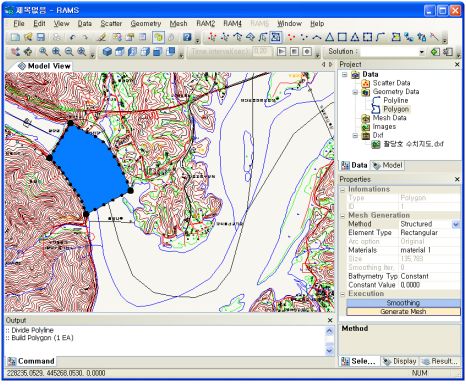Select the Zoom Out magnifier icon
The height and width of the screenshot is (386, 466).
[69, 52]
